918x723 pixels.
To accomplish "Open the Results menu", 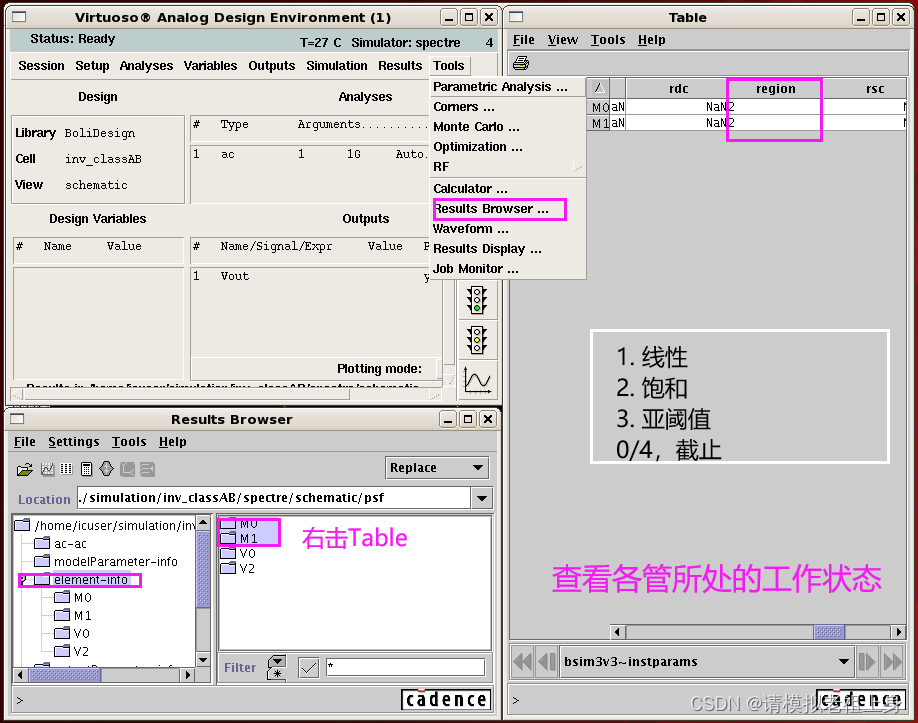I will tap(400, 66).
